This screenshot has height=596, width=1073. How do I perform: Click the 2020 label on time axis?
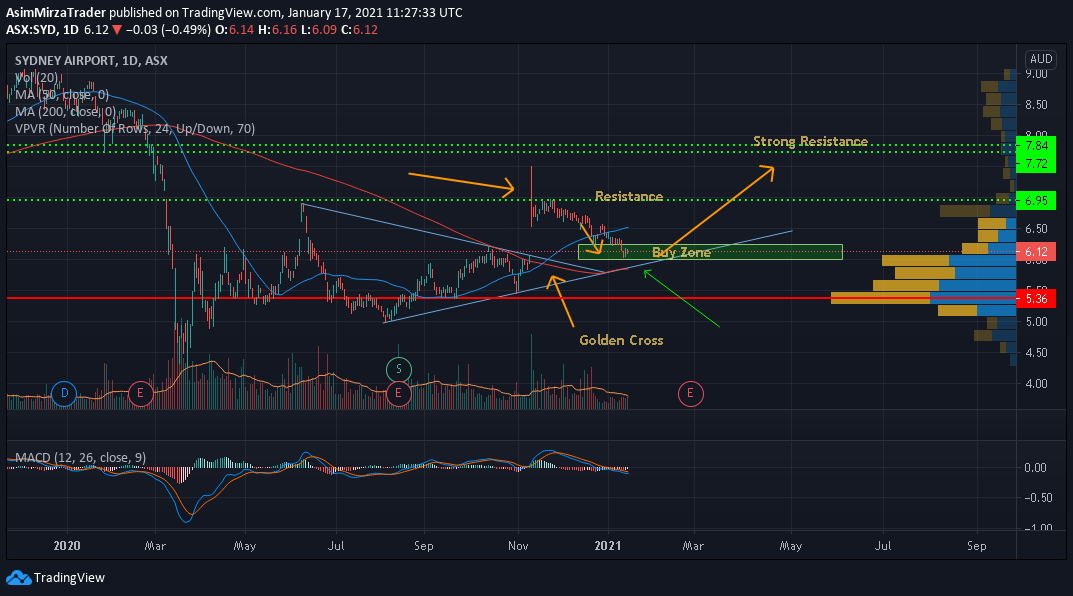pyautogui.click(x=66, y=545)
